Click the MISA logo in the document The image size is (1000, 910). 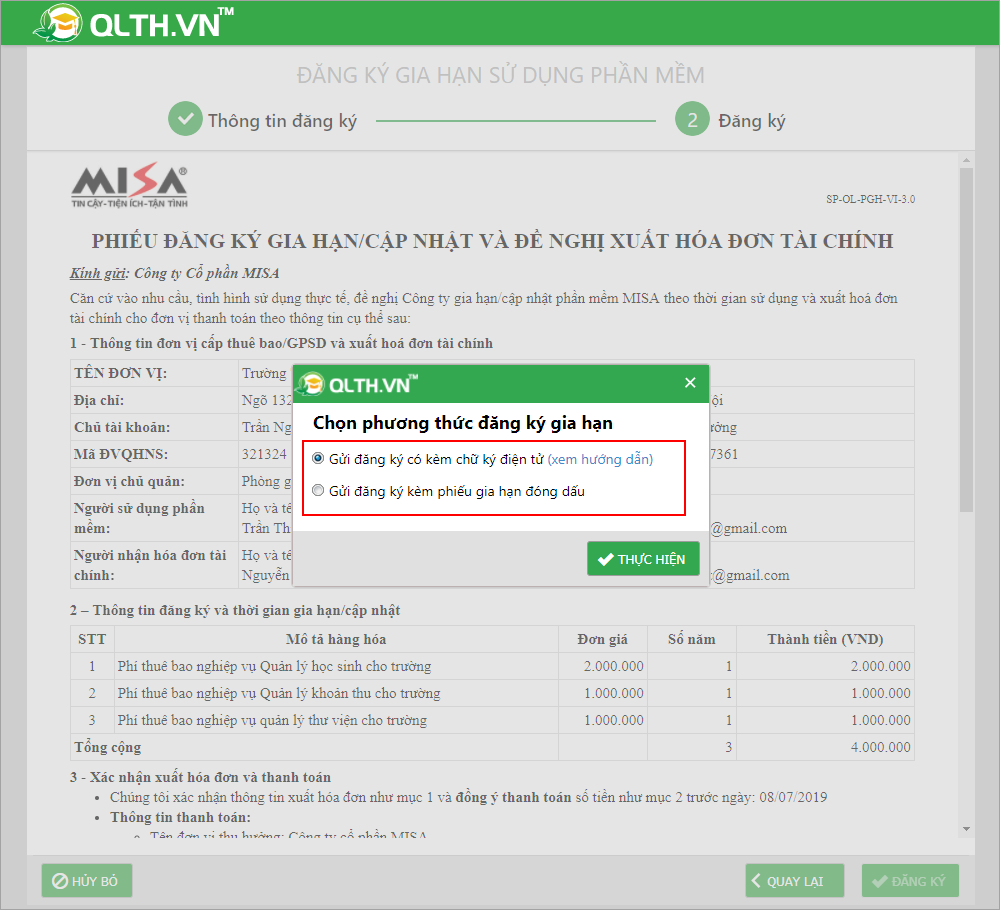tap(129, 185)
